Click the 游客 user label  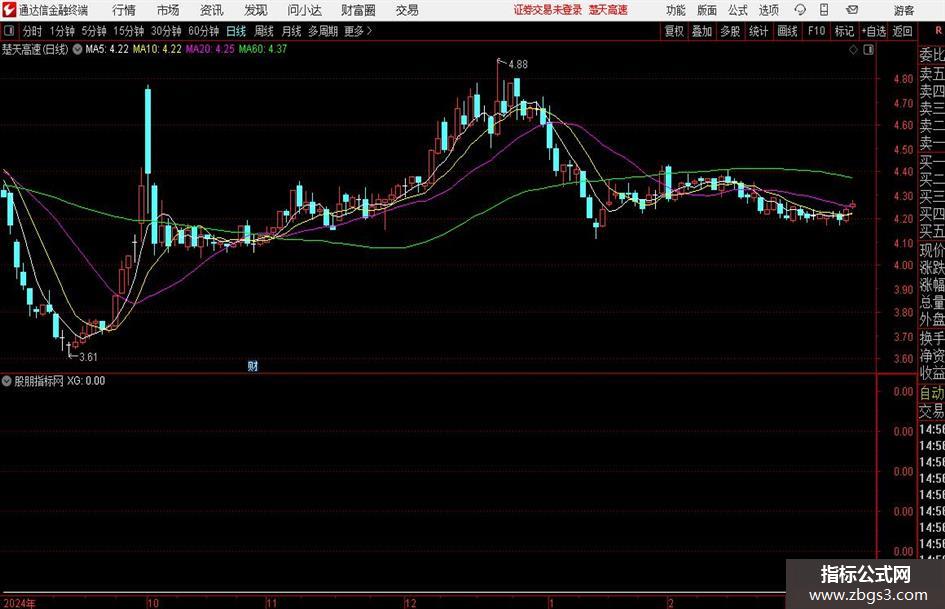coord(903,10)
